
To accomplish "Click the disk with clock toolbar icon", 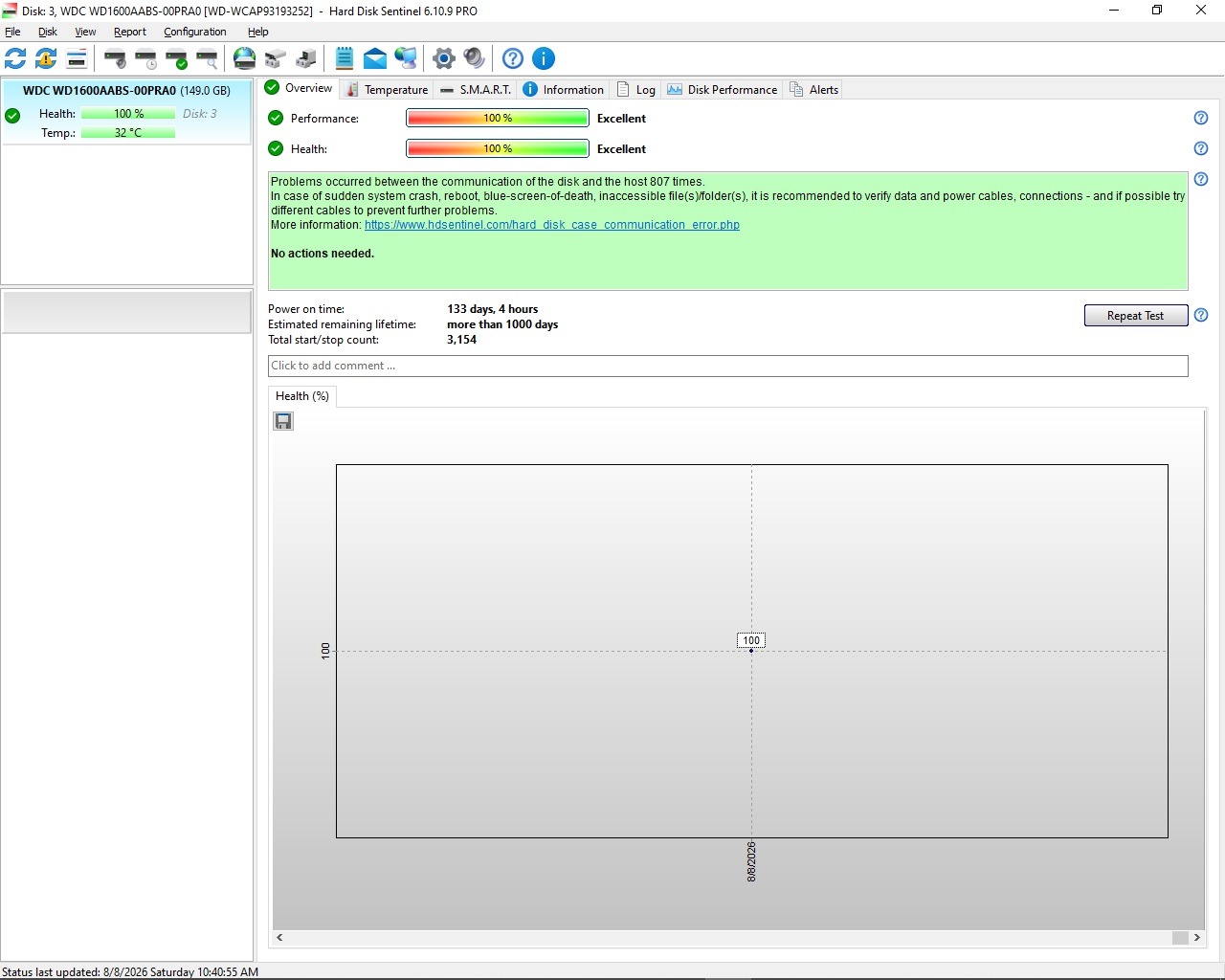I will pos(145,58).
